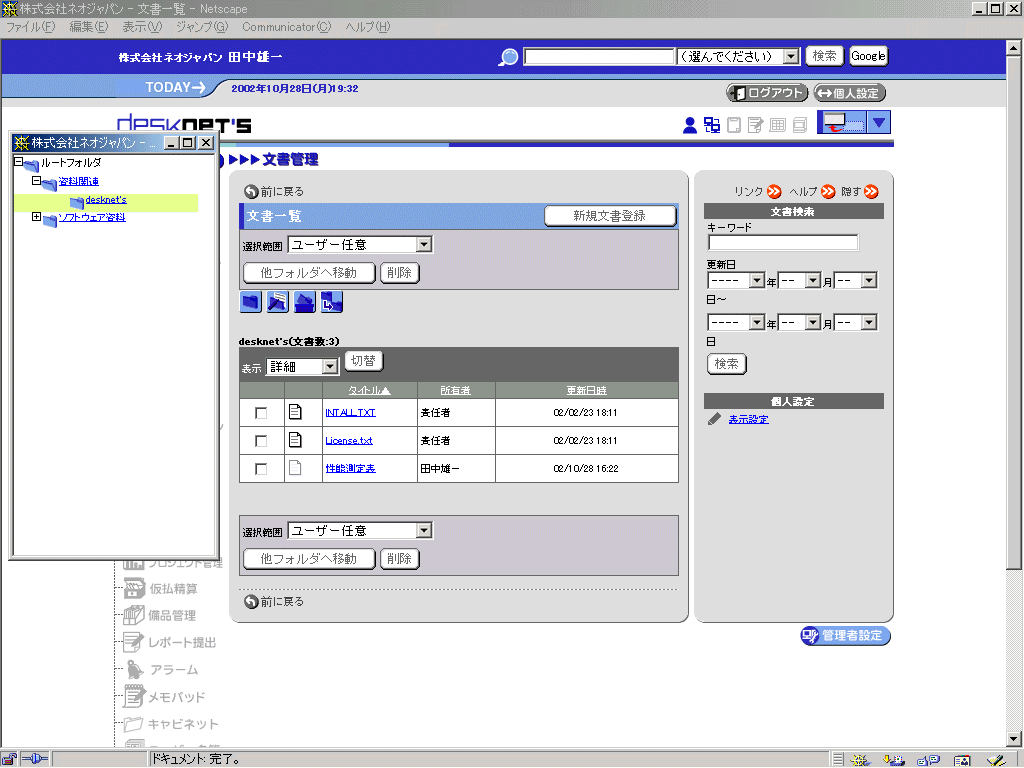Click the キーワード search input field

[x=782, y=242]
